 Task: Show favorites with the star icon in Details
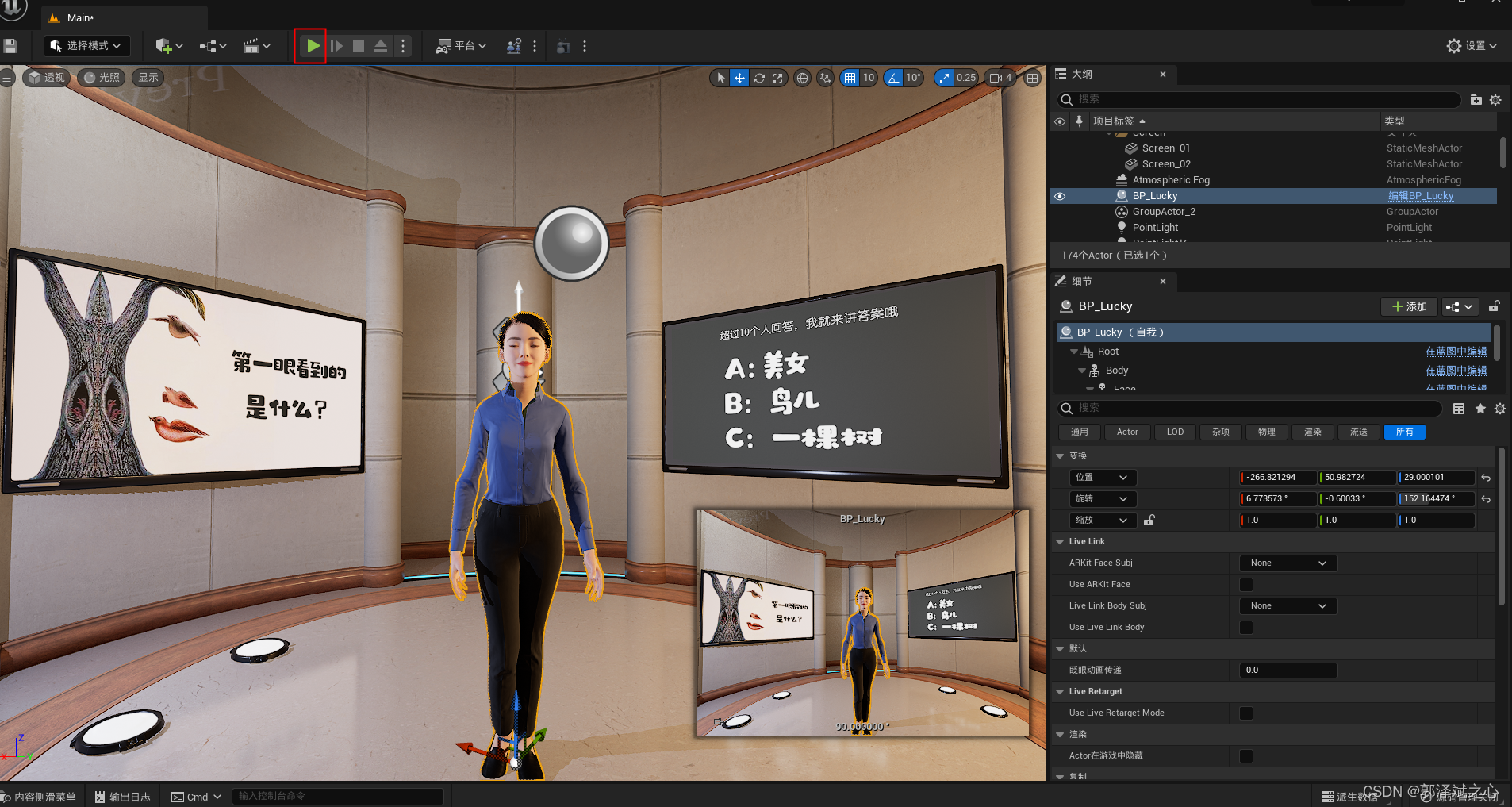pyautogui.click(x=1480, y=409)
